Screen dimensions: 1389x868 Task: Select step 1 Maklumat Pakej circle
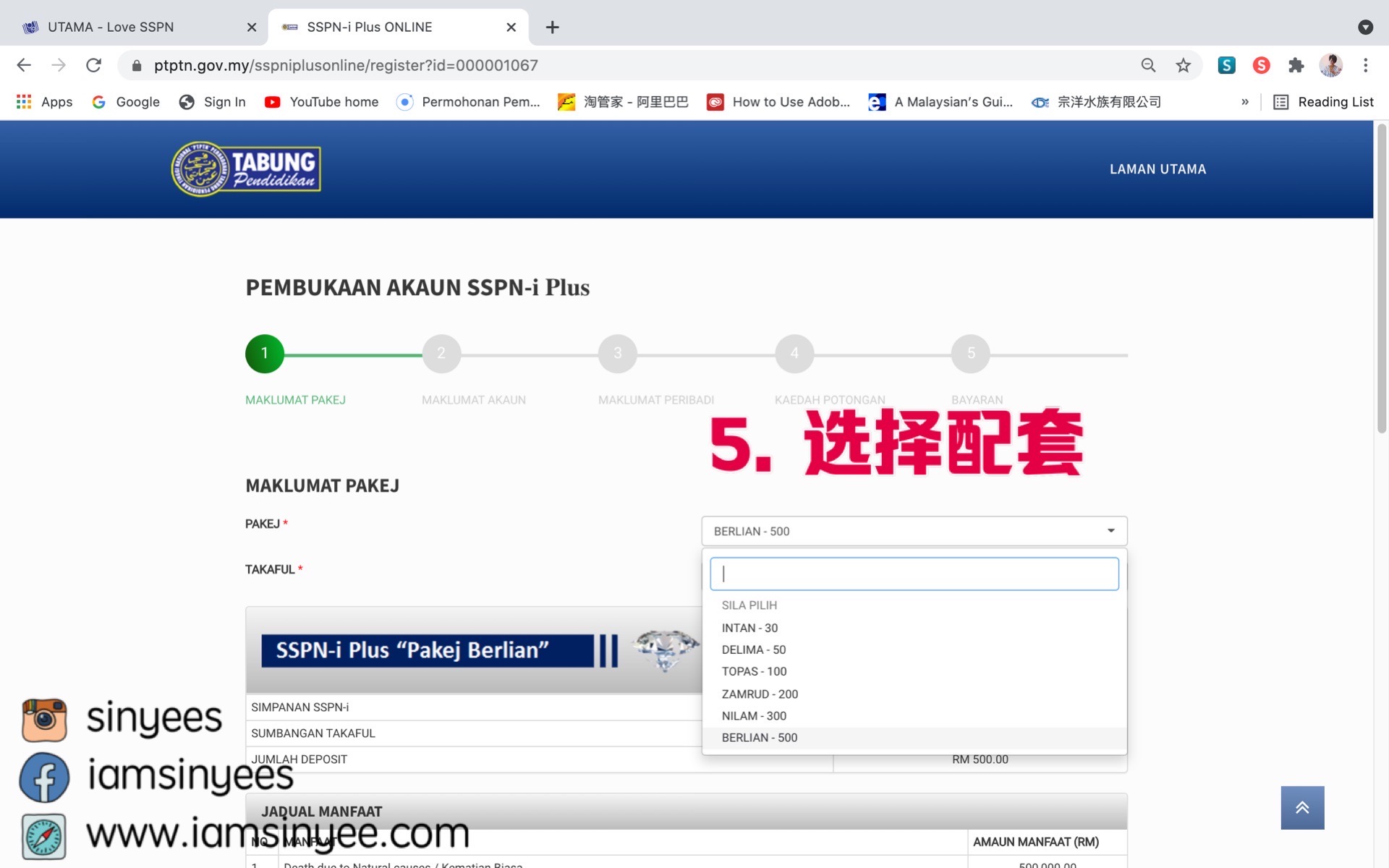coord(264,354)
